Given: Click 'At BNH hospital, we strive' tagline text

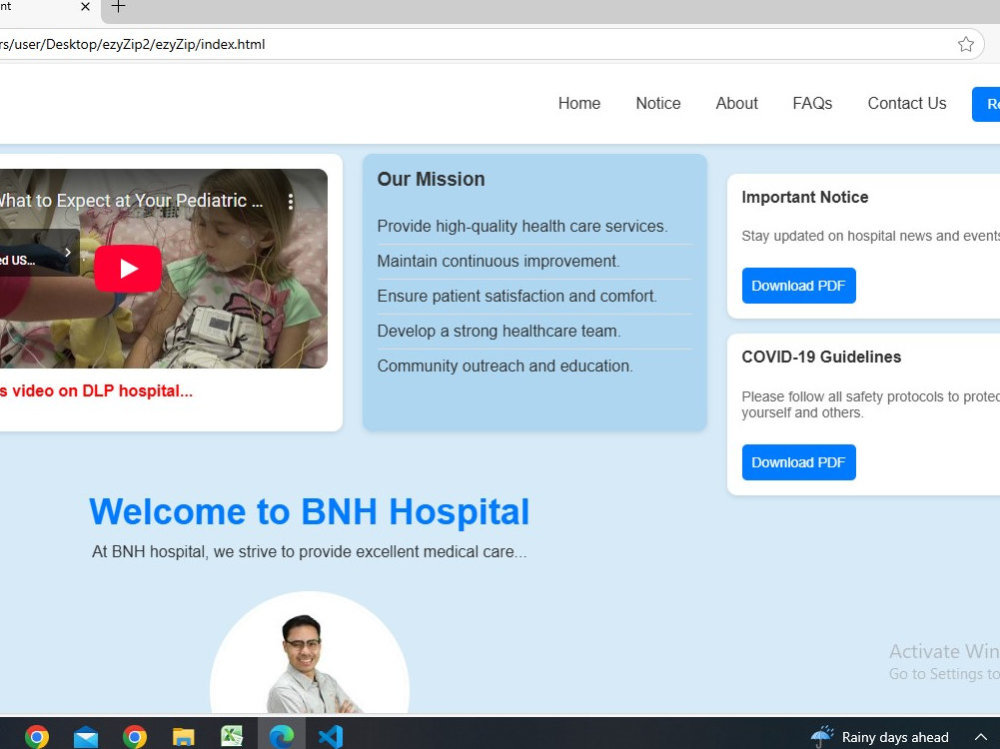Looking at the screenshot, I should point(309,552).
